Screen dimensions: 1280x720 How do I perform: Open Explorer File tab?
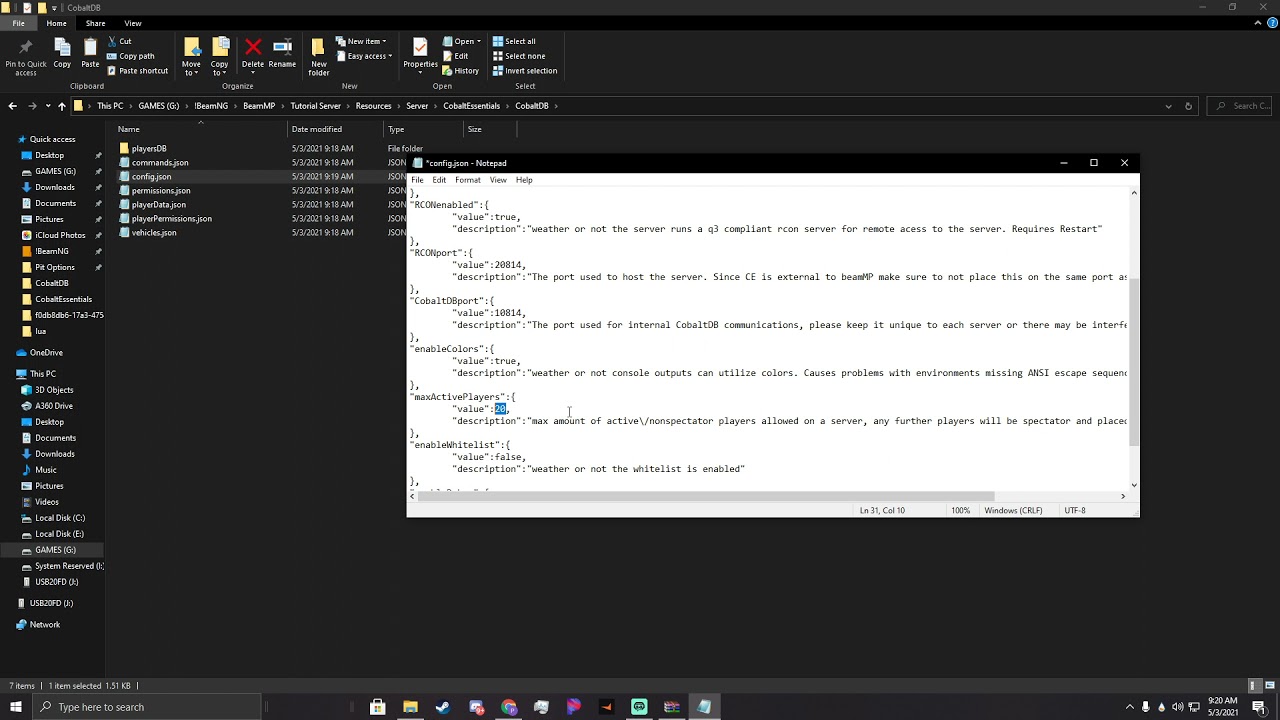click(x=18, y=23)
